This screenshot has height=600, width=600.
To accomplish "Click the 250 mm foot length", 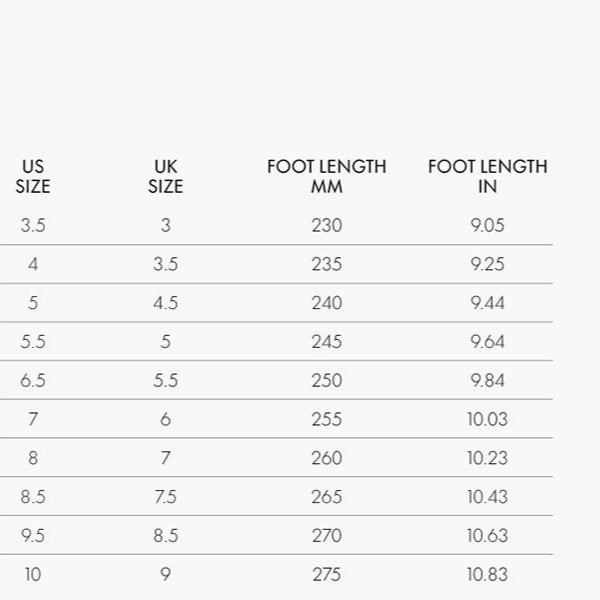I will 327,381.
